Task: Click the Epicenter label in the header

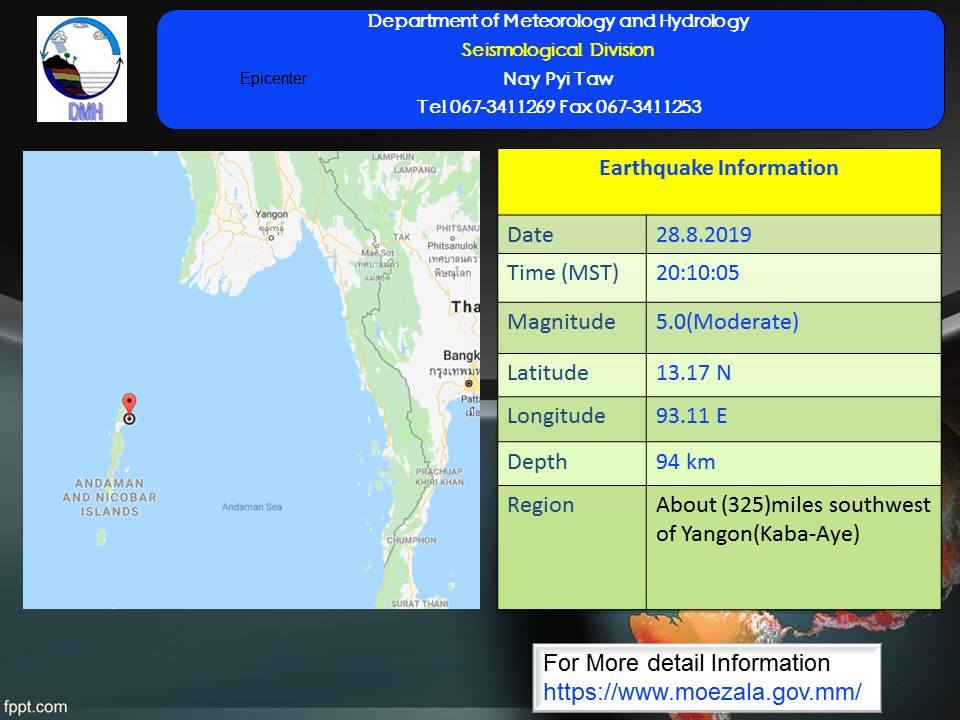Action: tap(274, 79)
